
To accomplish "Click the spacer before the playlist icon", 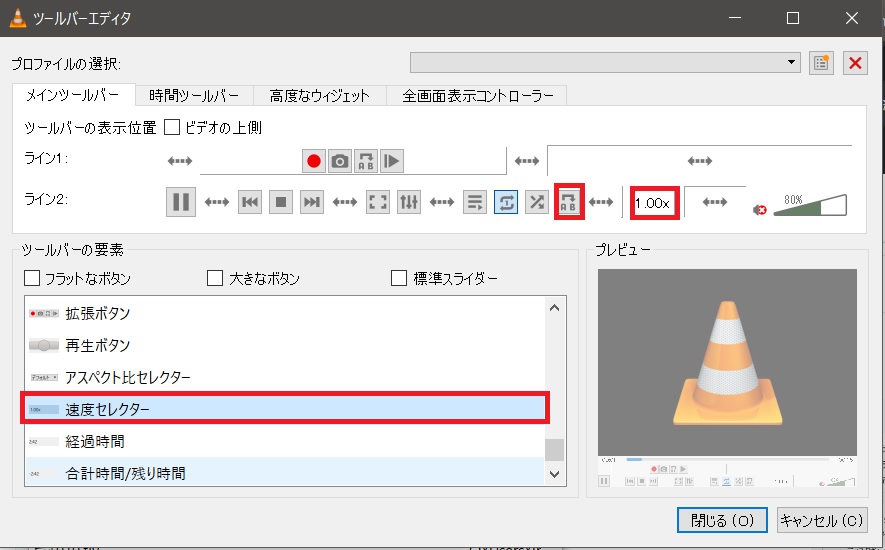I will (442, 202).
